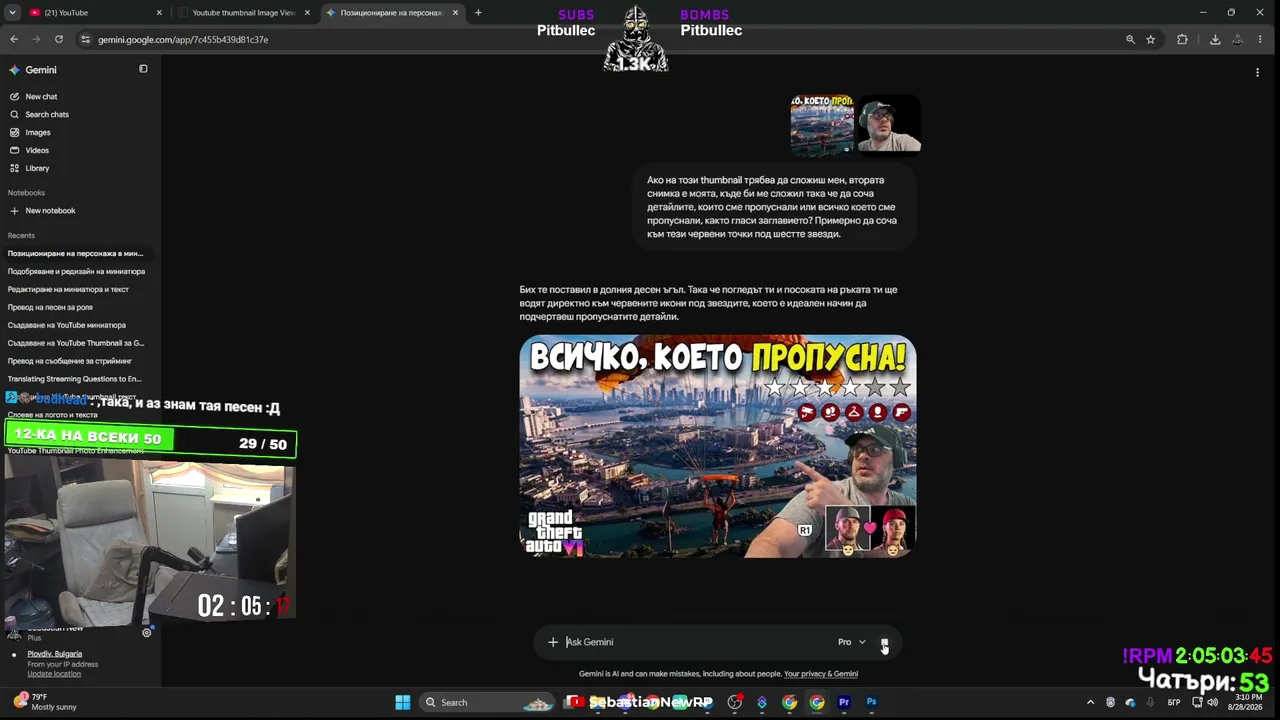Open browser Downloads
1280x720 pixels.
point(1215,40)
